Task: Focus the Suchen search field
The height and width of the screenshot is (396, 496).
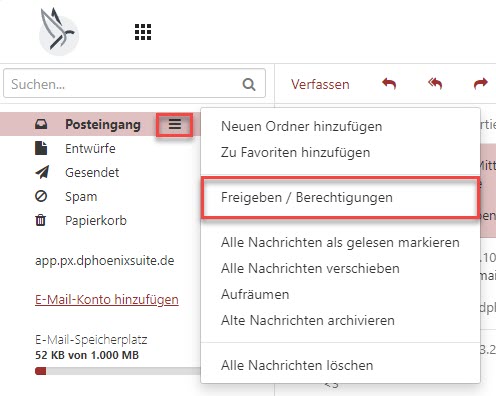Action: click(134, 83)
